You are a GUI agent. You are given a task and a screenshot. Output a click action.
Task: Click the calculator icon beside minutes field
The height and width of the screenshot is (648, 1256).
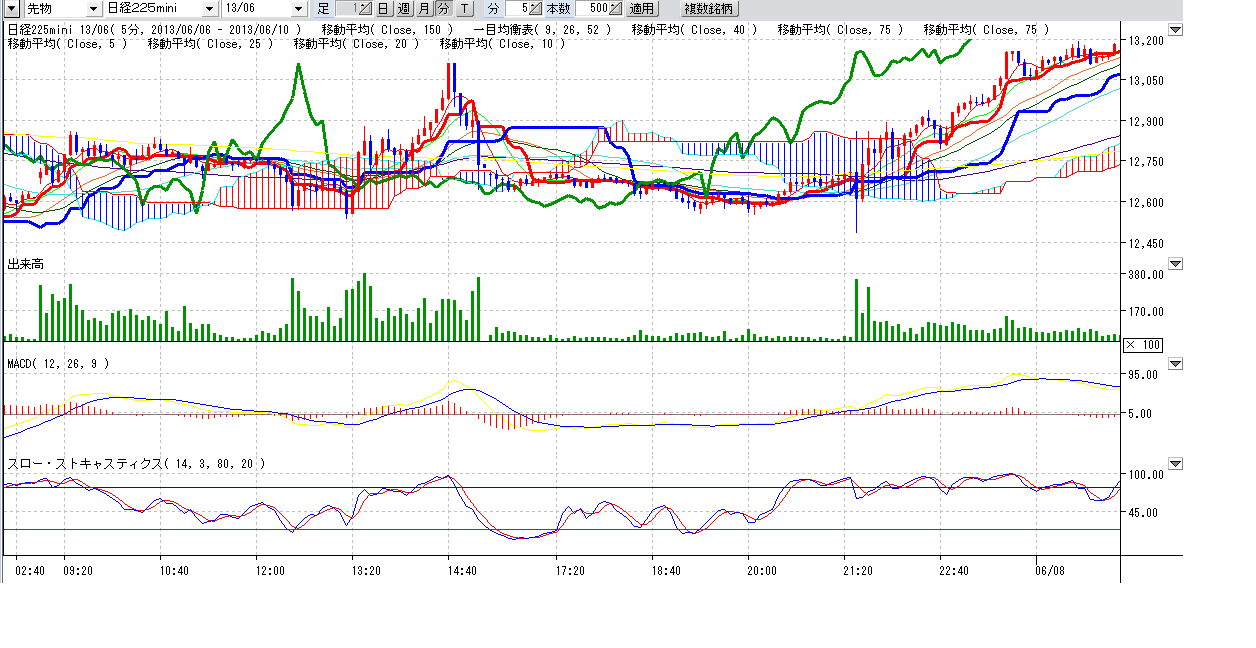click(x=534, y=9)
